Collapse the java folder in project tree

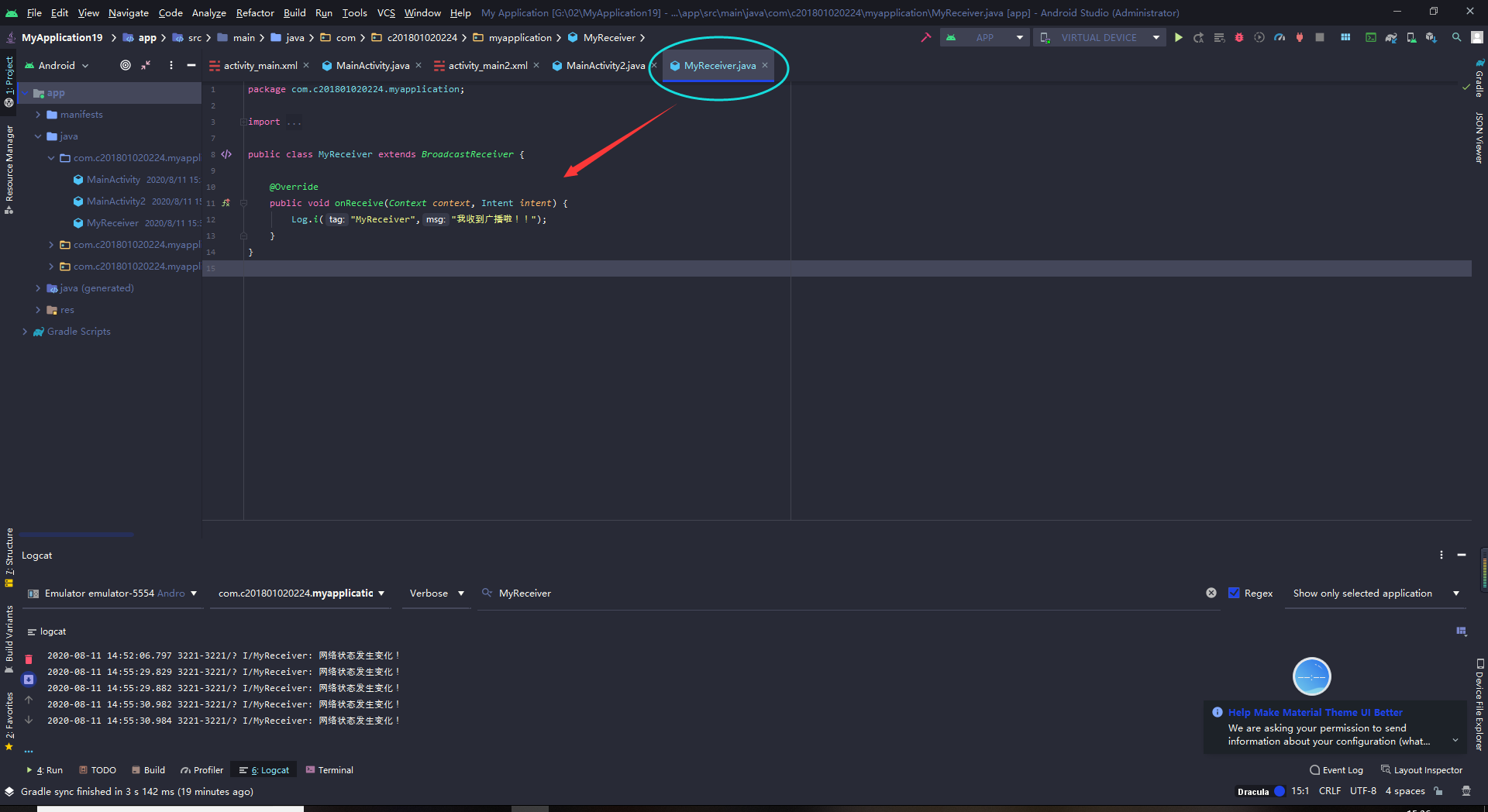[x=38, y=136]
